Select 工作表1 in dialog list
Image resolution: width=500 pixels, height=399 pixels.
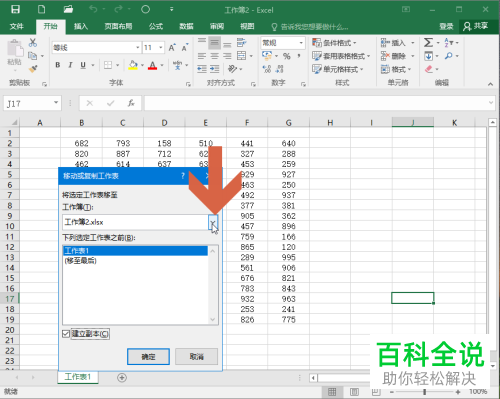click(135, 251)
